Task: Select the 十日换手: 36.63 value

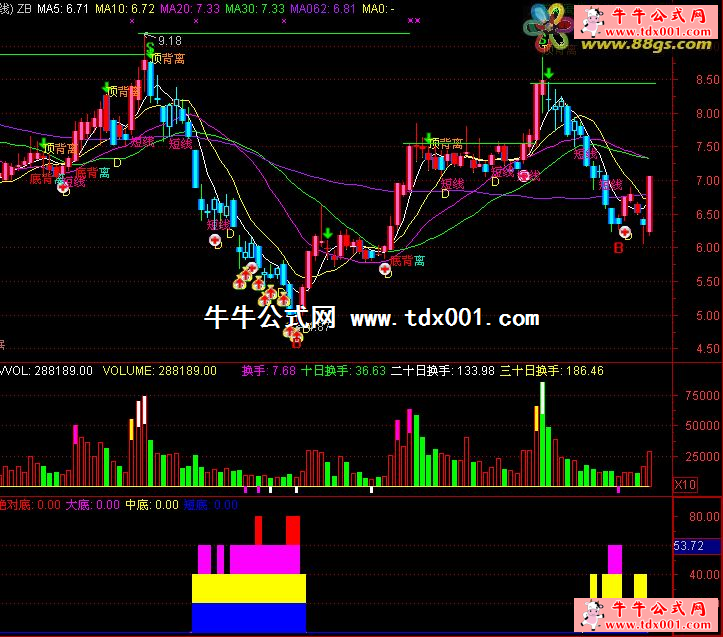Action: (x=343, y=371)
